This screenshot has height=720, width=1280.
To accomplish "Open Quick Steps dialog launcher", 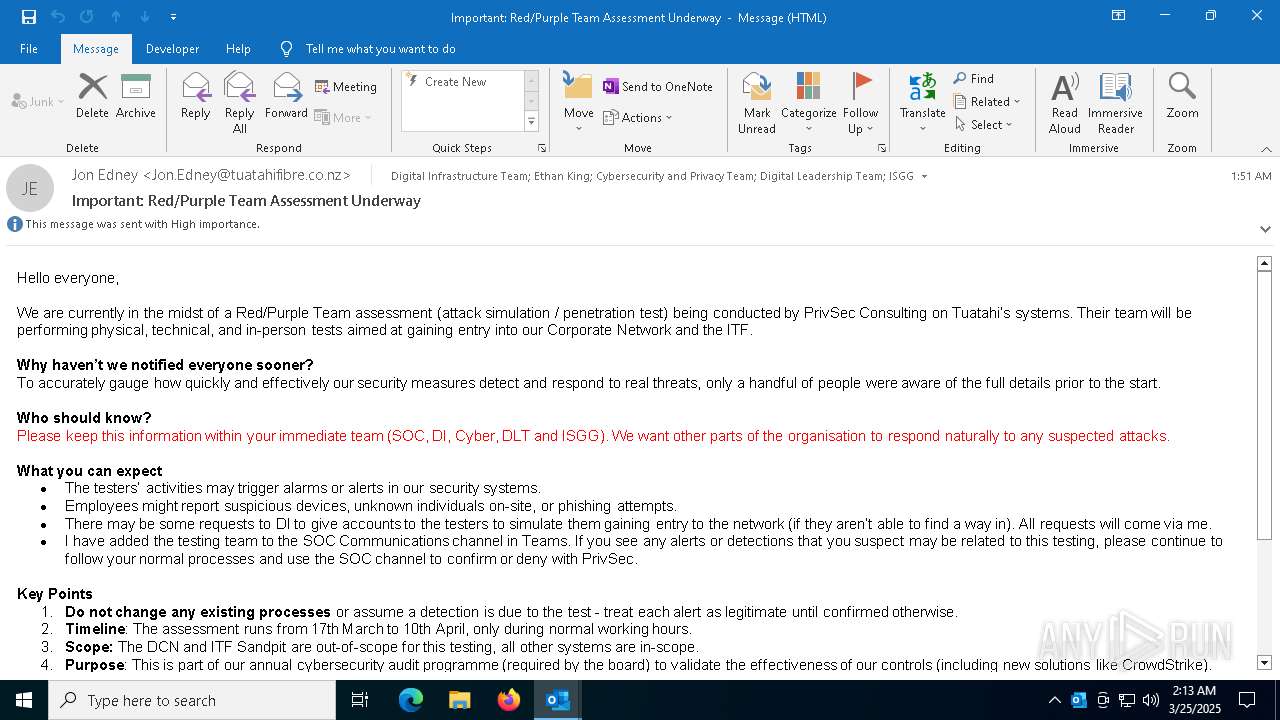I will click(x=542, y=148).
